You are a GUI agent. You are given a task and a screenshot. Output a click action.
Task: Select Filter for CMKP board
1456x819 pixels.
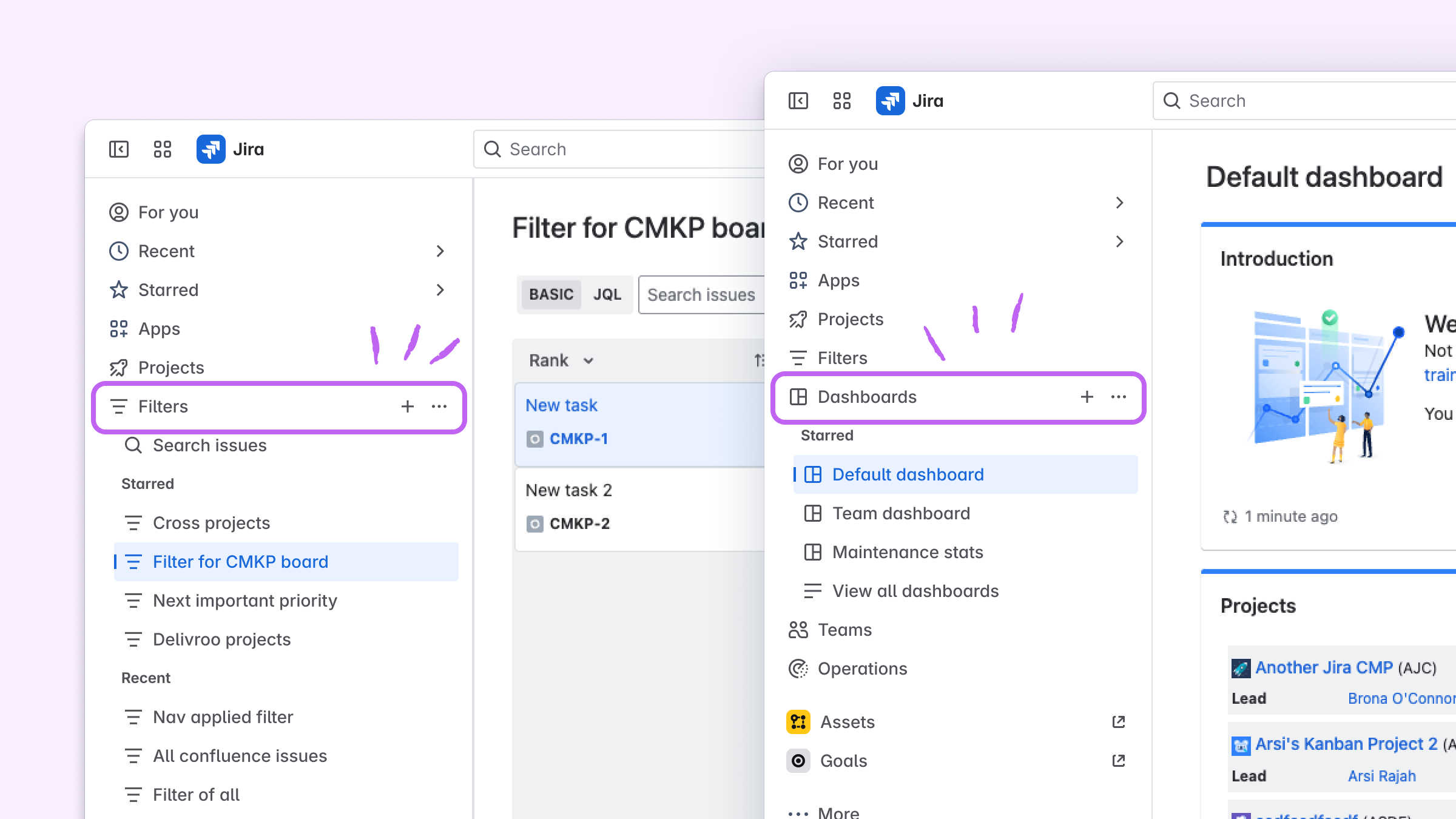pyautogui.click(x=286, y=562)
